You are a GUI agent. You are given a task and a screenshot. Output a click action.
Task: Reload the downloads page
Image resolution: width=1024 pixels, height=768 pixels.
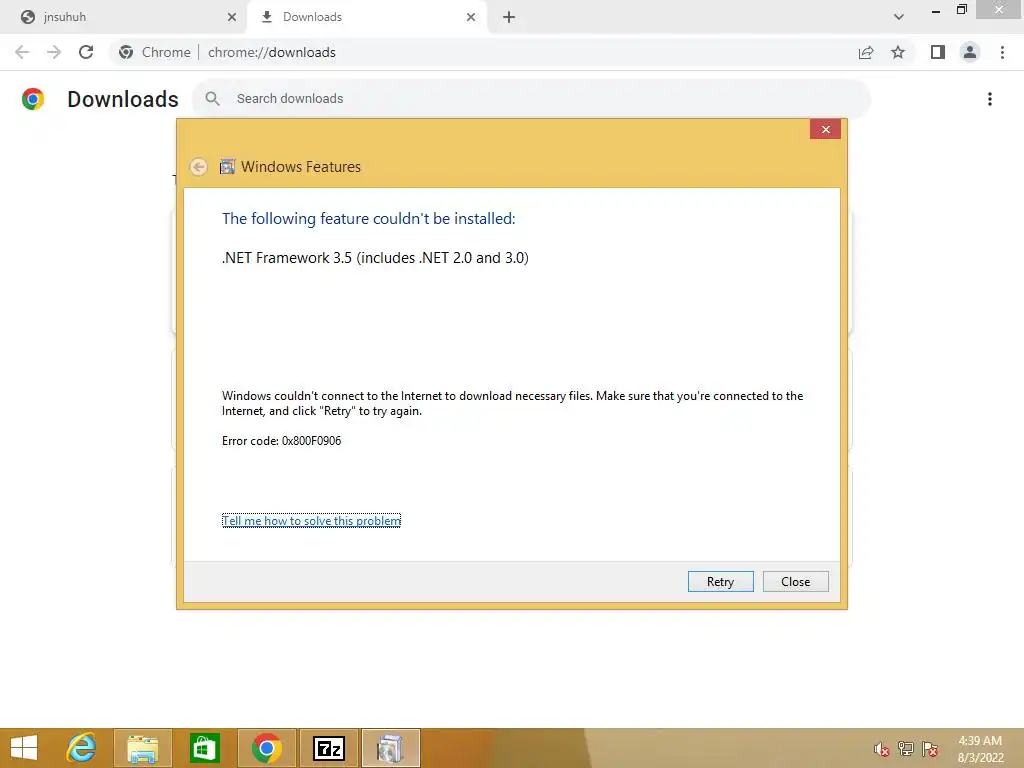coord(86,52)
